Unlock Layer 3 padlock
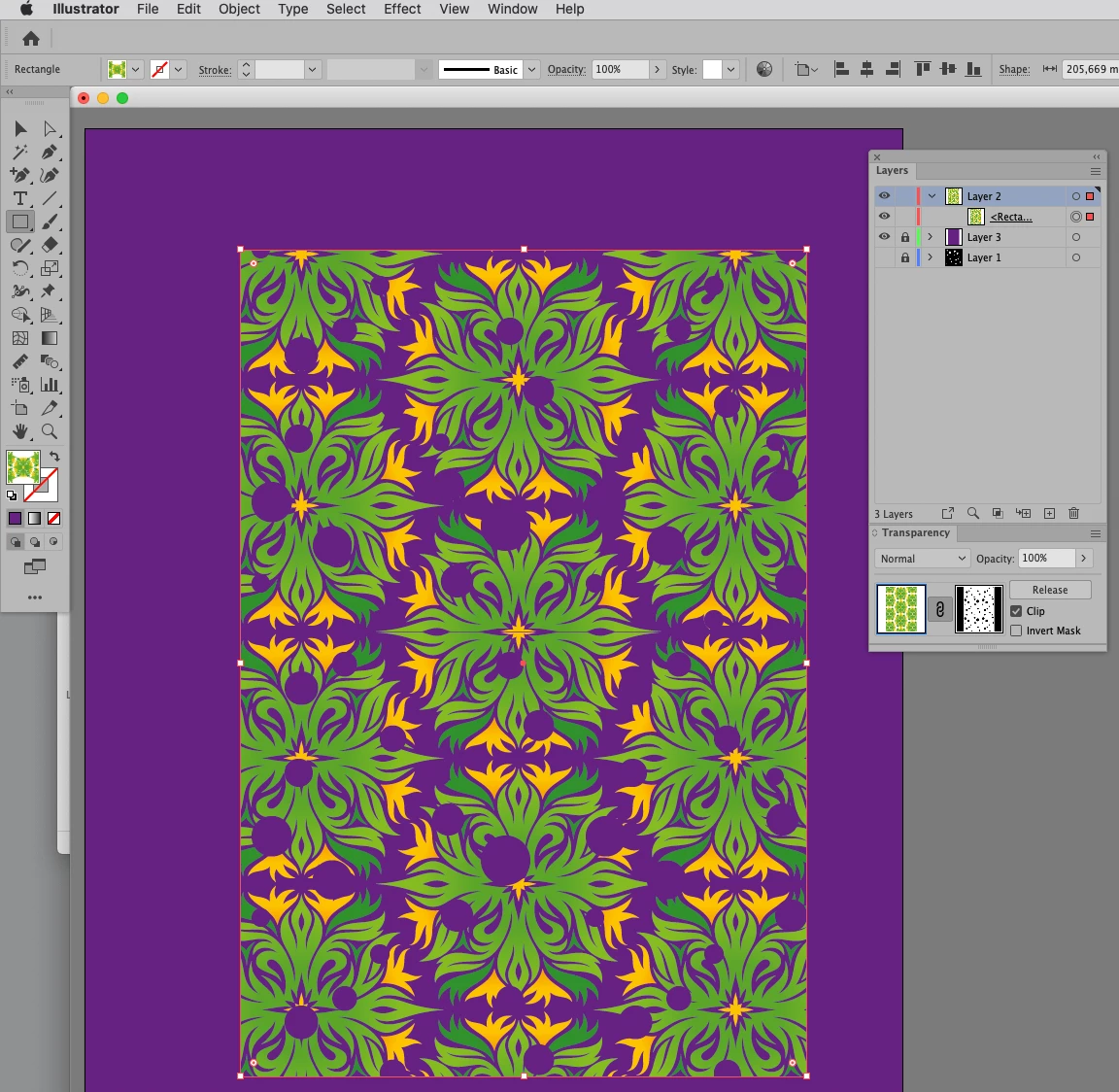Viewport: 1119px width, 1092px height. (x=905, y=237)
